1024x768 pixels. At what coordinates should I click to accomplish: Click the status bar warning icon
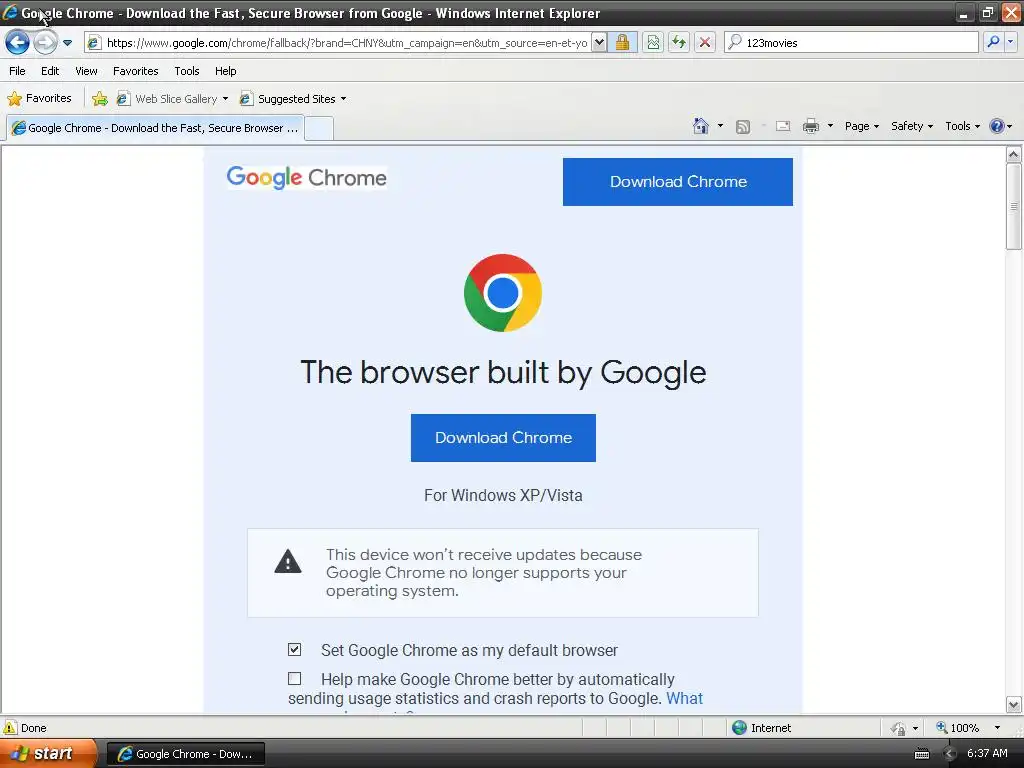(x=10, y=728)
